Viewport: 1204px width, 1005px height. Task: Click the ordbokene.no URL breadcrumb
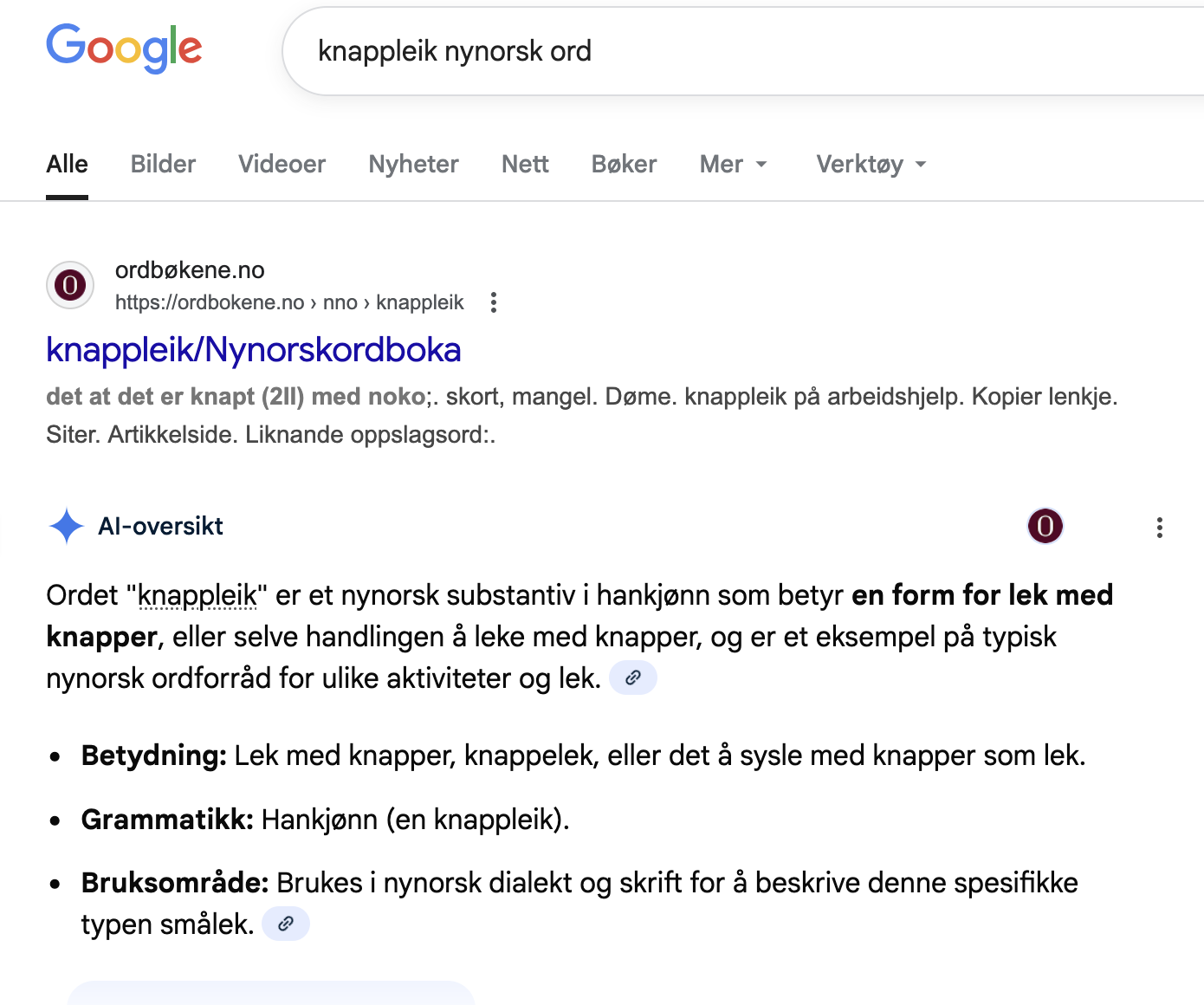click(x=289, y=302)
